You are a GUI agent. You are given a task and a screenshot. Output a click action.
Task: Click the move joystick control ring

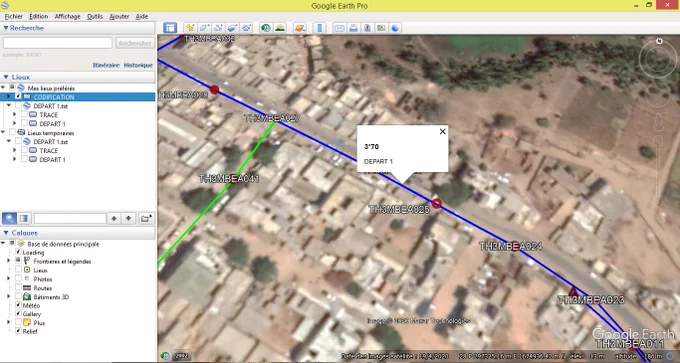[x=658, y=95]
